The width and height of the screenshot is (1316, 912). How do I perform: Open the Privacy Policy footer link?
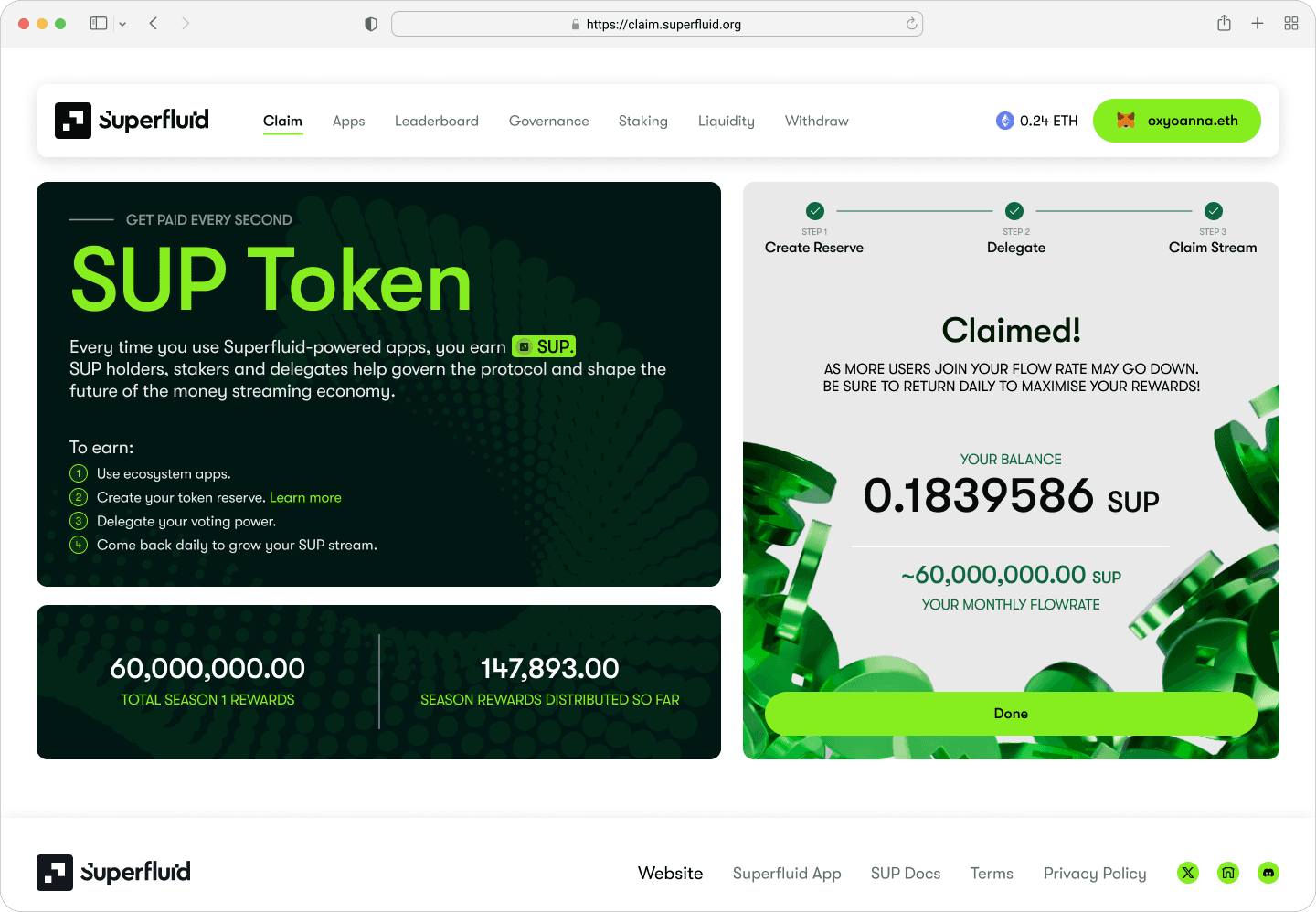click(x=1095, y=874)
